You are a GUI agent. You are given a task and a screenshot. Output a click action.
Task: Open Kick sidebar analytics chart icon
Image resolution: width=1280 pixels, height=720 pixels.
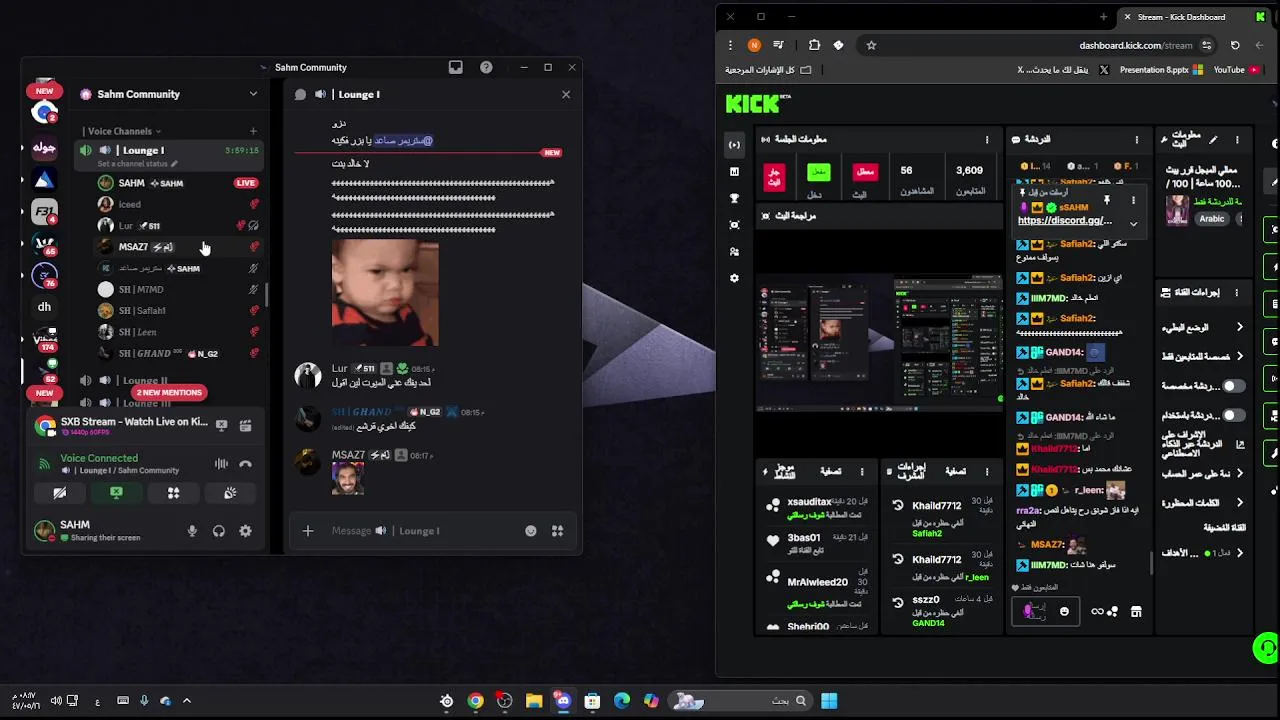[x=735, y=172]
